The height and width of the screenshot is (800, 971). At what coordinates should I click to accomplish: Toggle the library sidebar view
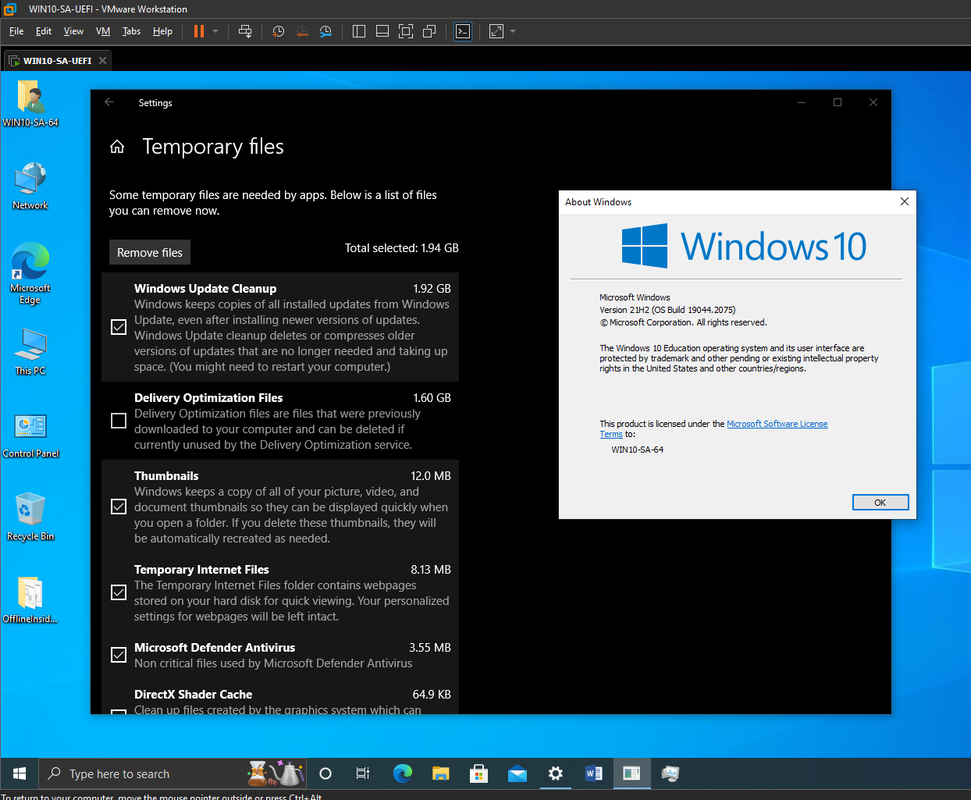359,32
